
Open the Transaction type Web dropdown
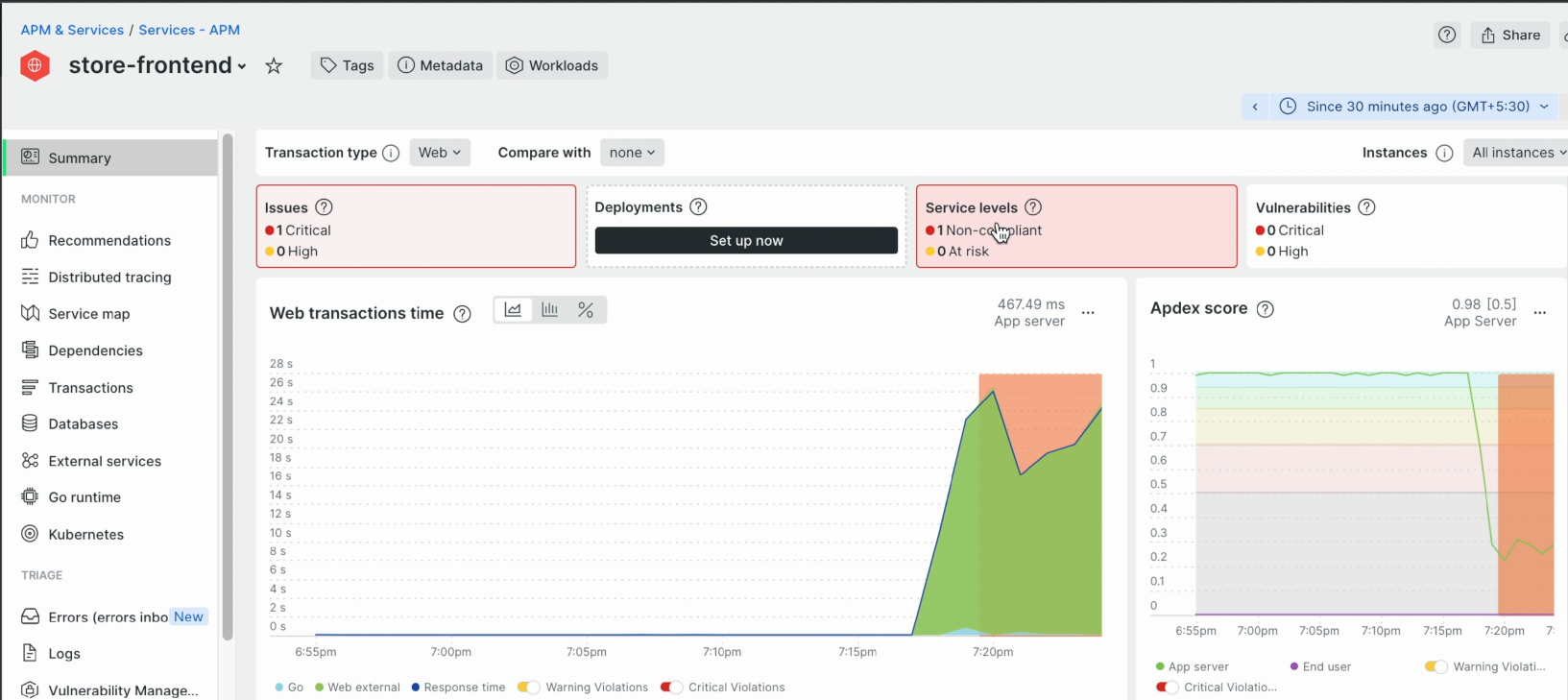(x=440, y=153)
